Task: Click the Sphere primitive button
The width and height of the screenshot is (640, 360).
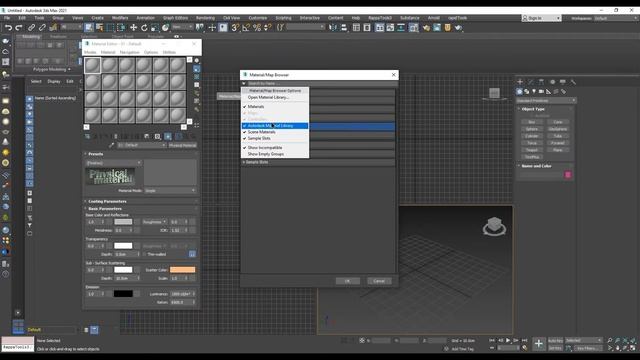Action: [532, 129]
